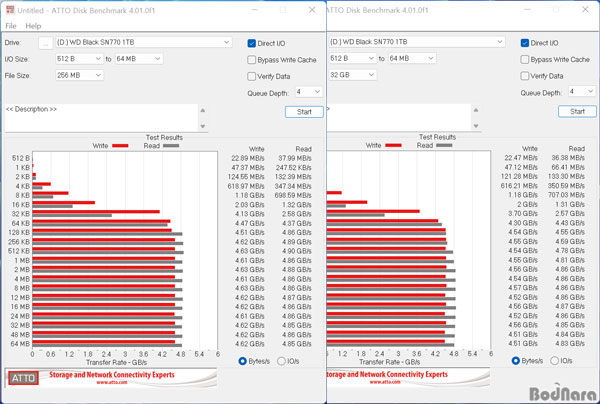Click description scroll up arrow in left window

point(203,111)
